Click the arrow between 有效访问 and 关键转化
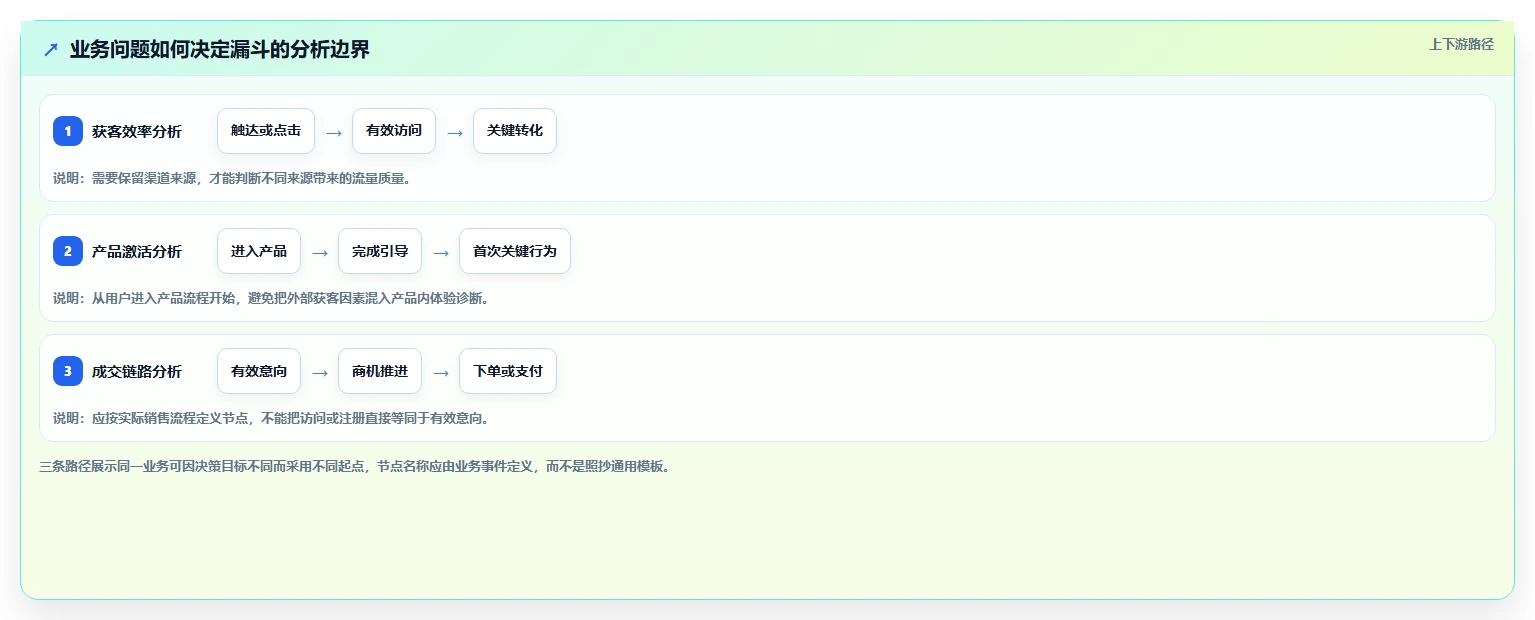This screenshot has width=1535, height=620. click(x=455, y=132)
